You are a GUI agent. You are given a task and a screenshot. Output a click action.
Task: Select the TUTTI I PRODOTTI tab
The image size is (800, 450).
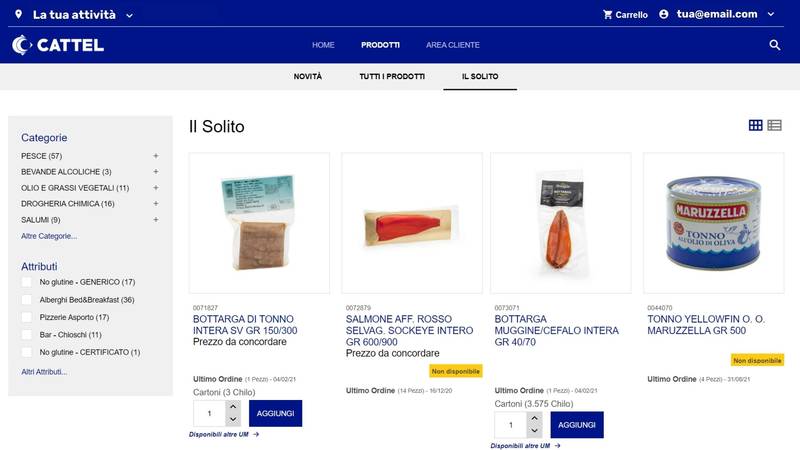(x=392, y=77)
